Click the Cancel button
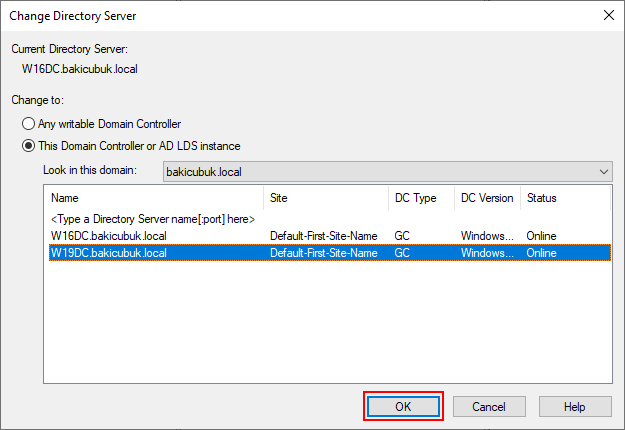This screenshot has width=625, height=430. pos(489,406)
